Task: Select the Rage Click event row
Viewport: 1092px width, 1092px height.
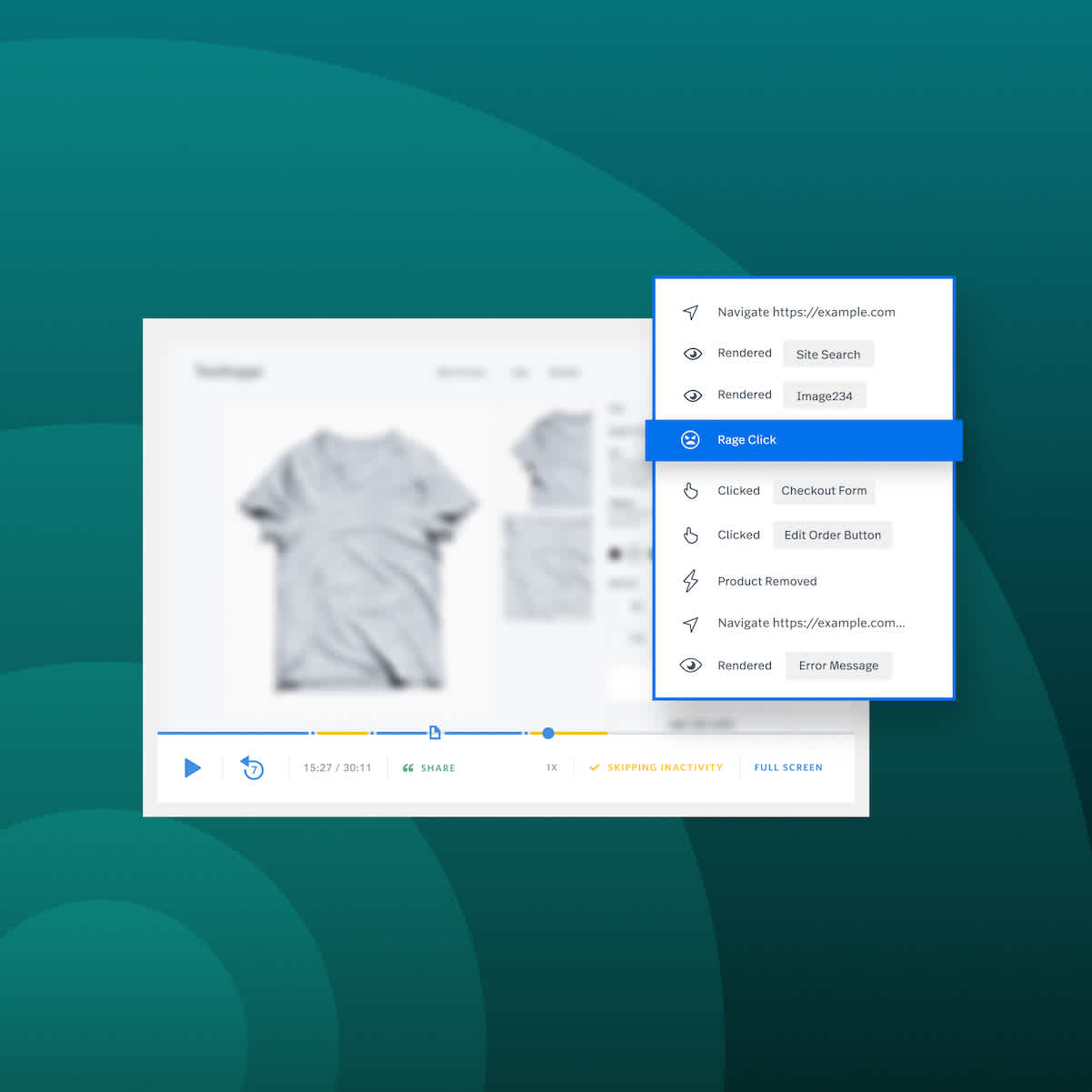Action: (x=804, y=440)
